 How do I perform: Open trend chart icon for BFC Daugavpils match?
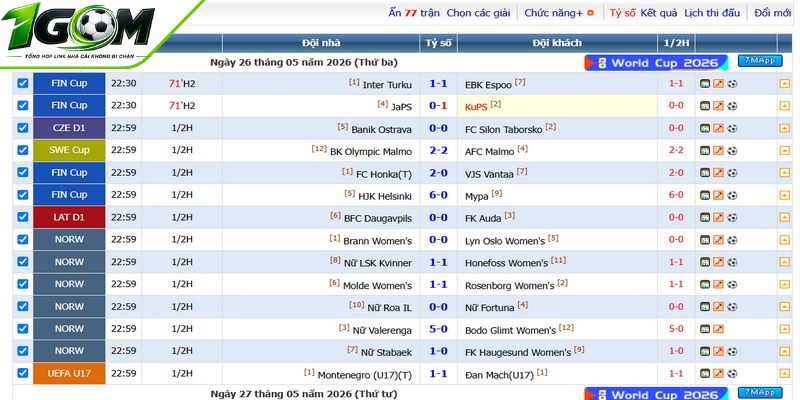(718, 217)
